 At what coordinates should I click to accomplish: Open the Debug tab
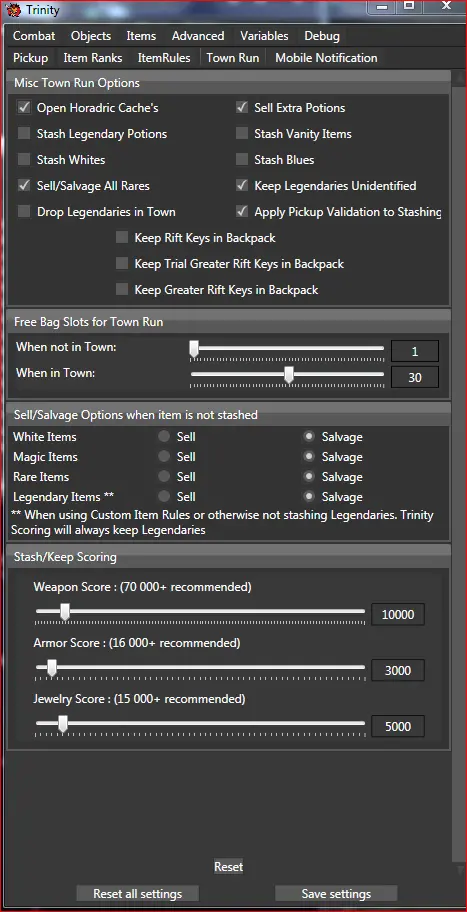click(322, 36)
